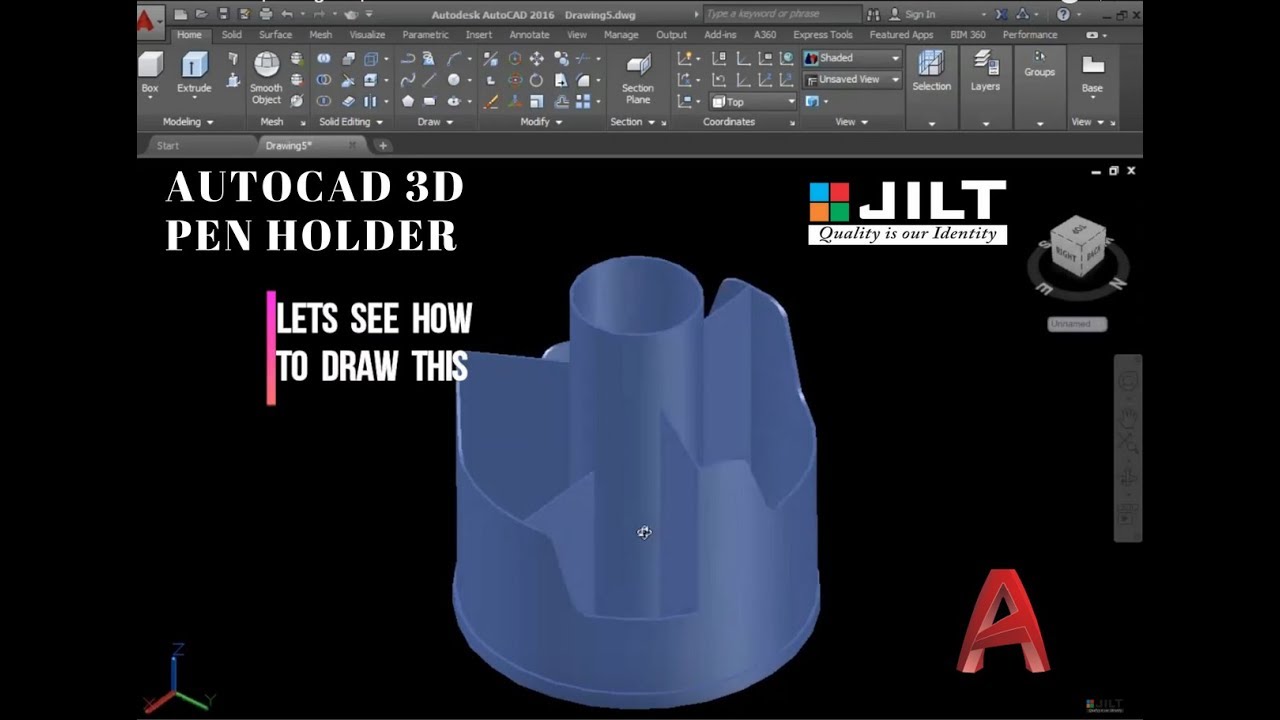Click the Mesh panel dialog launcher arrow
This screenshot has height=720, width=1280.
click(303, 123)
